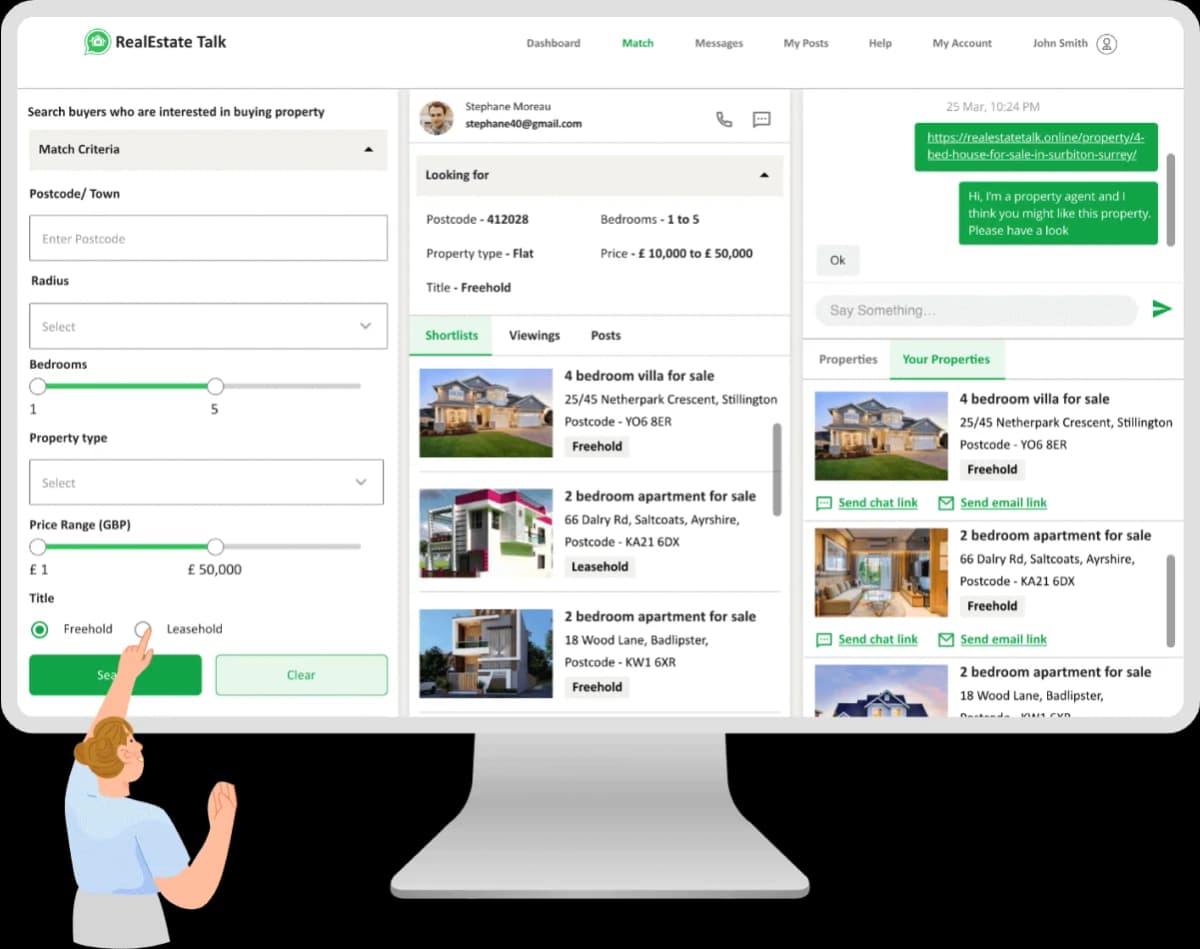This screenshot has width=1200, height=949.
Task: Click the phone call icon for Stephane Moreau
Action: tap(724, 119)
